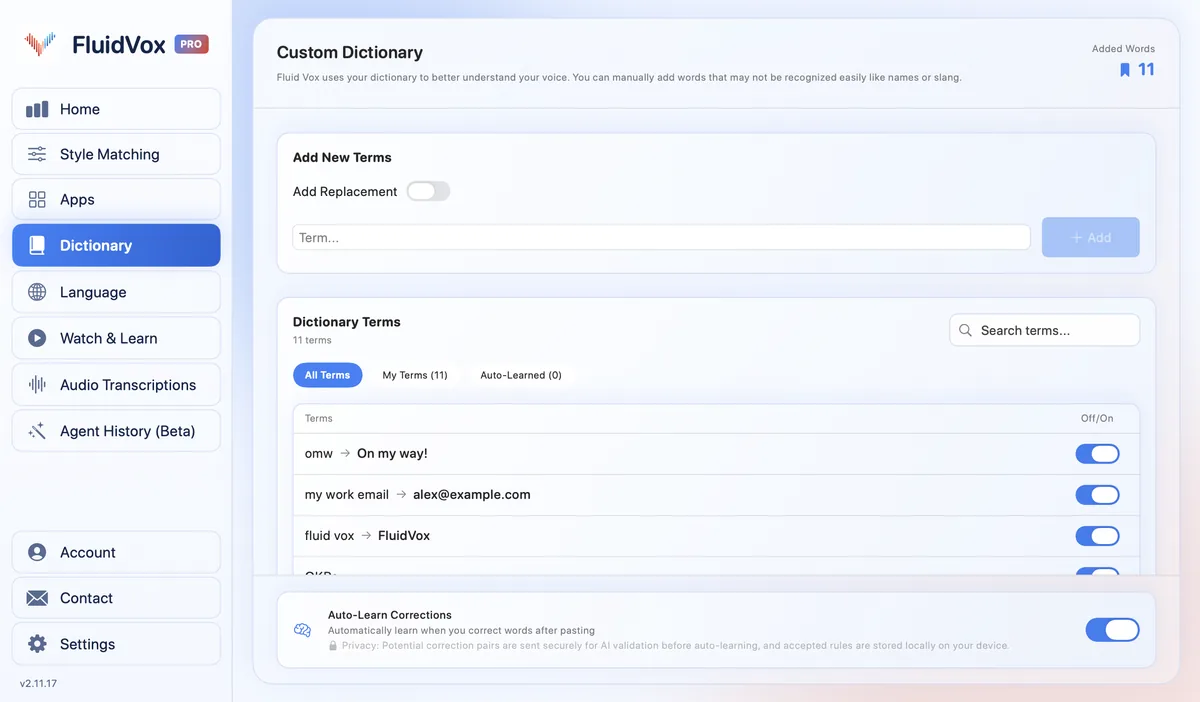
Task: Click the + Add button
Action: click(1091, 237)
